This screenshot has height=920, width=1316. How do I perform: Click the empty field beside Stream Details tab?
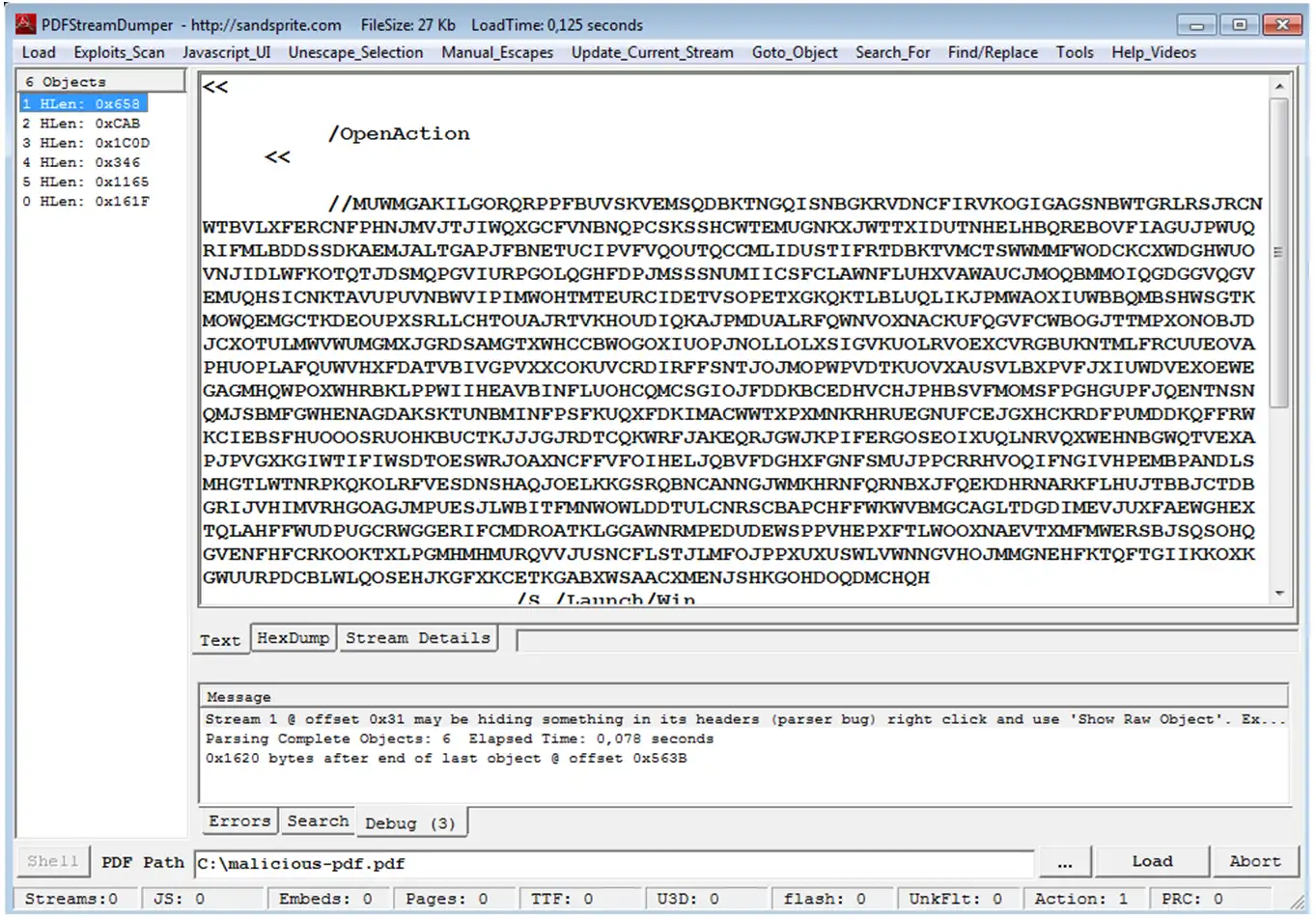907,641
